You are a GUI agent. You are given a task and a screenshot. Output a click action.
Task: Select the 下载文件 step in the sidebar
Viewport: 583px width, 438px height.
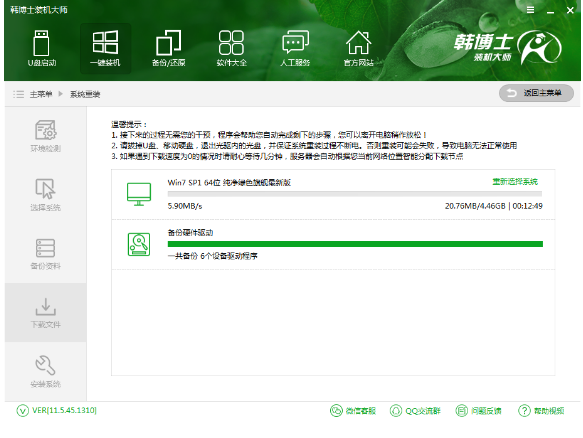click(45, 312)
